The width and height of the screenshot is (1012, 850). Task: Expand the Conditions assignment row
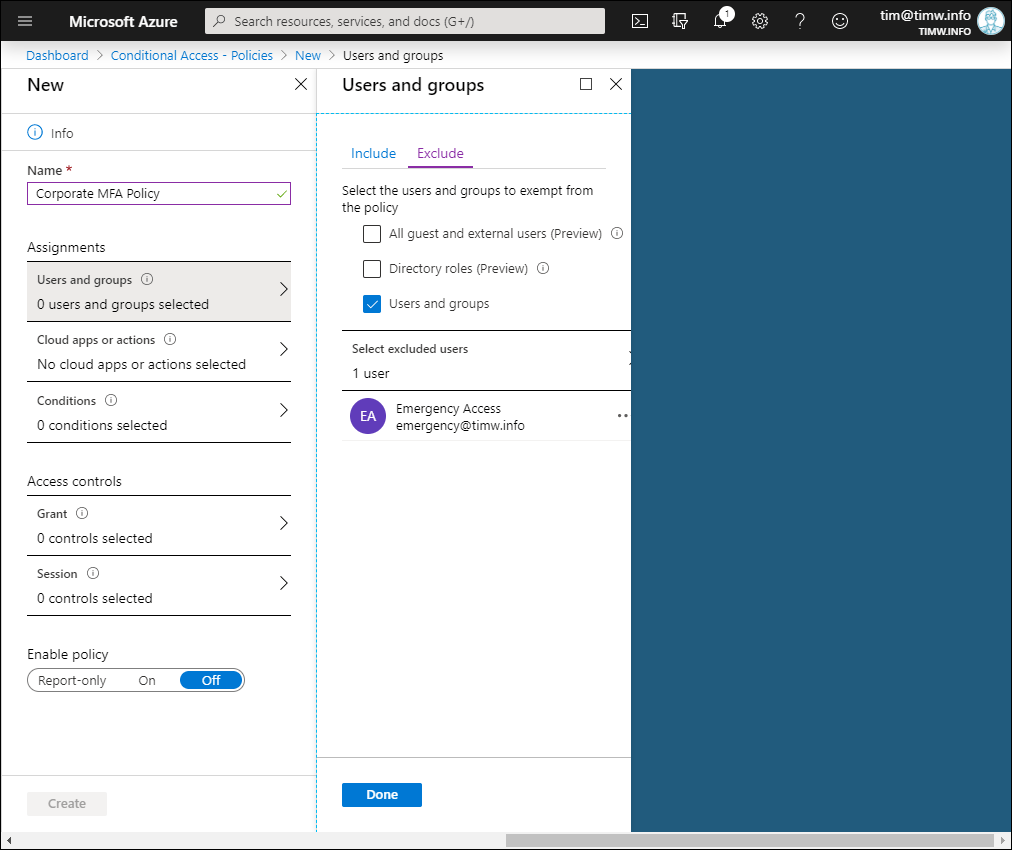pyautogui.click(x=158, y=412)
